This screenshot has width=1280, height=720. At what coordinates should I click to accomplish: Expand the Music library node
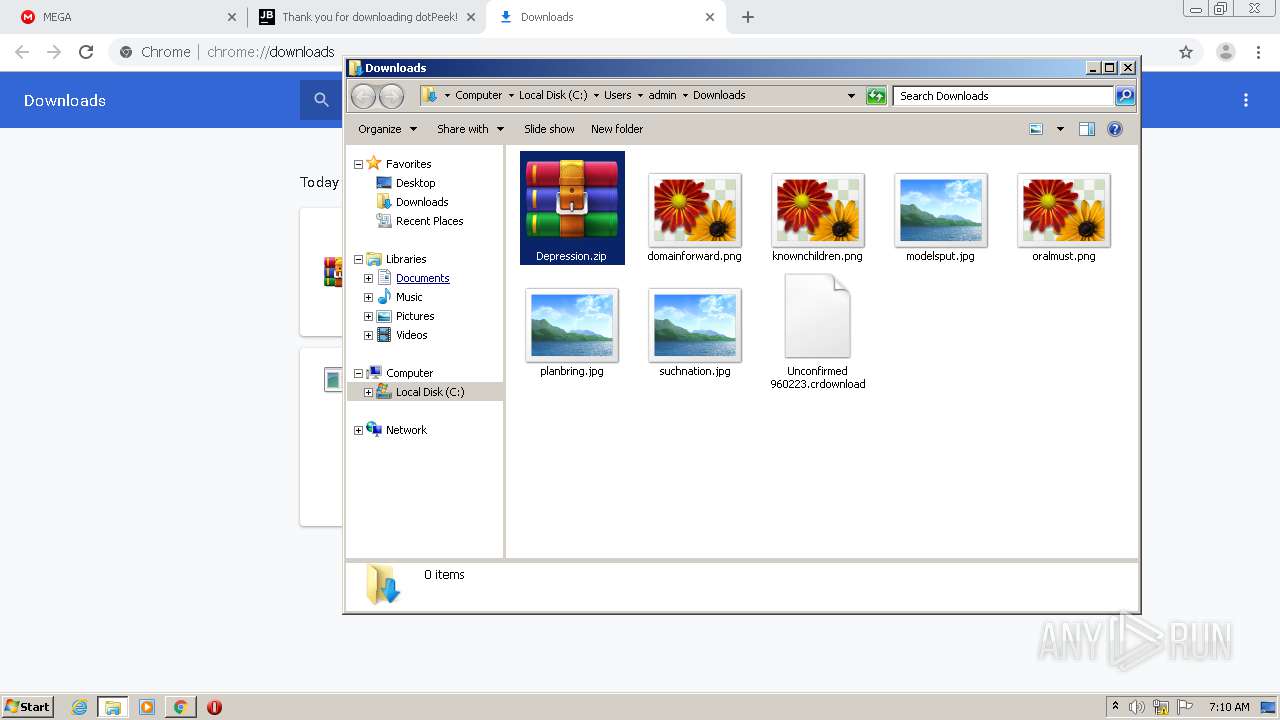(x=368, y=297)
